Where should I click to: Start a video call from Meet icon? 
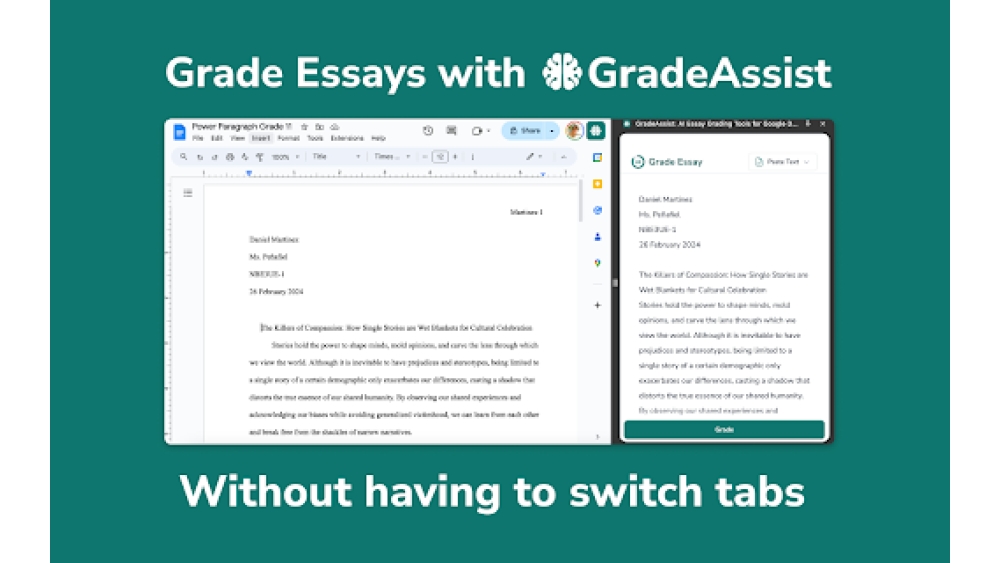coord(477,131)
